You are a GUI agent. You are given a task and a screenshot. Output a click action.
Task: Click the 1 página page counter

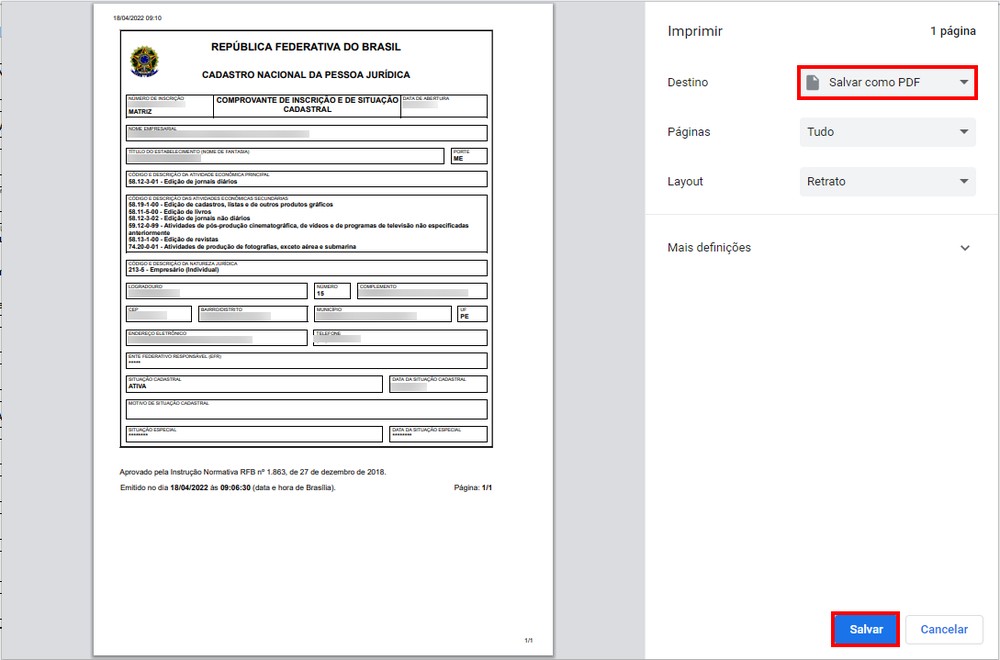[954, 31]
